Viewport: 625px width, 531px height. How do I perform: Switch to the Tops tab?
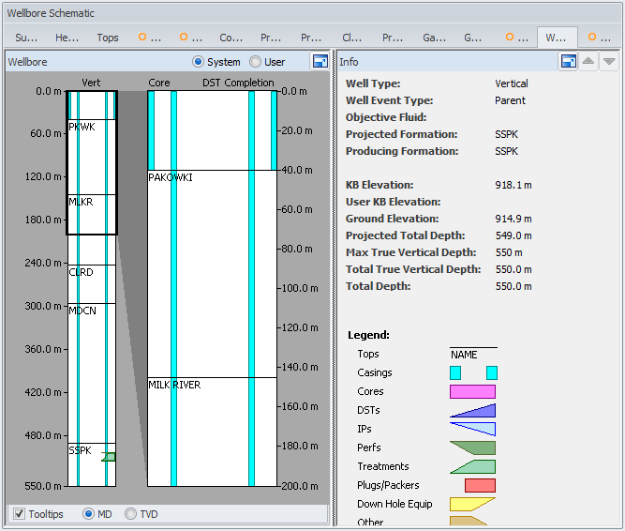point(107,38)
